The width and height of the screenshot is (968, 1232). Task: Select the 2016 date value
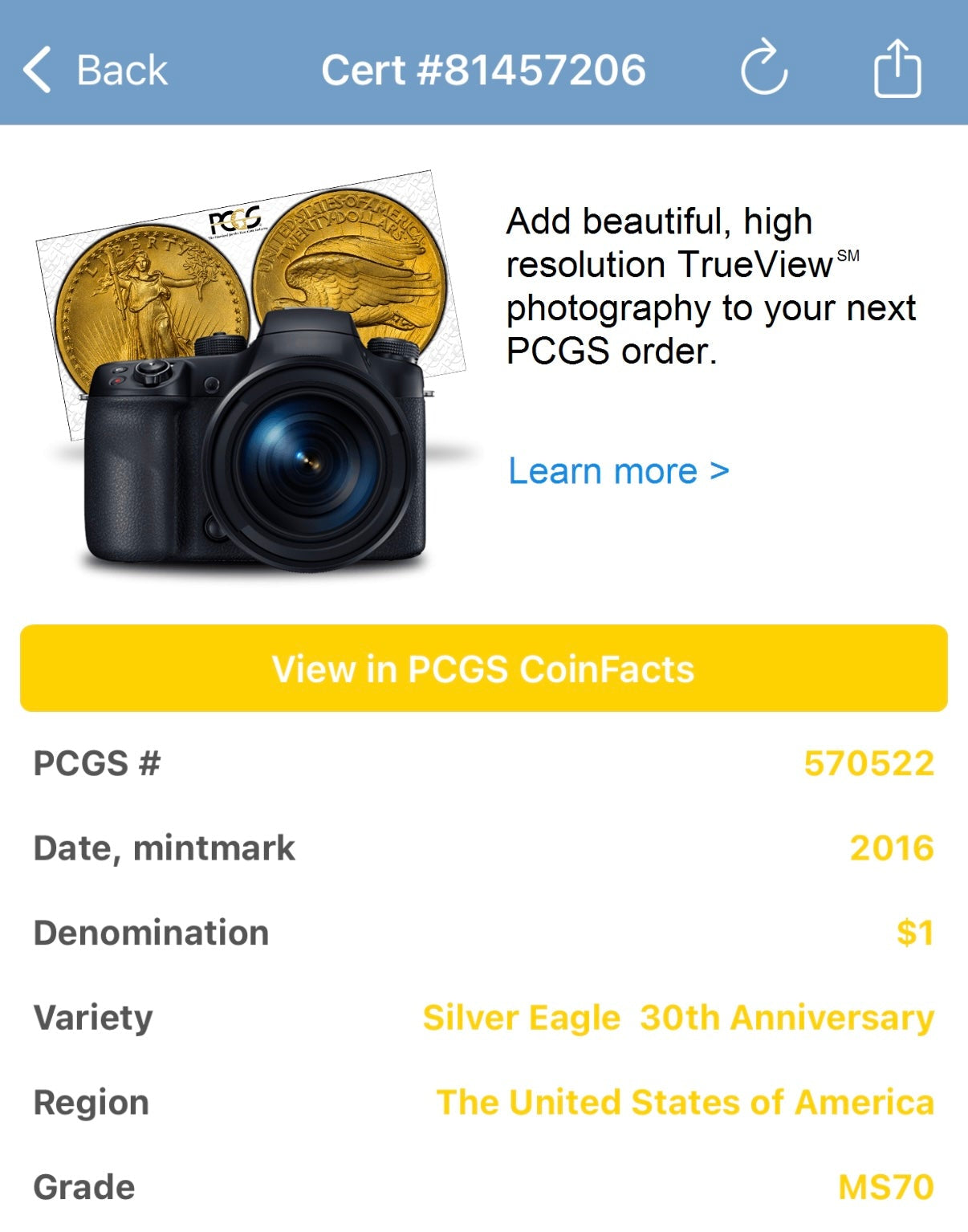[x=891, y=848]
